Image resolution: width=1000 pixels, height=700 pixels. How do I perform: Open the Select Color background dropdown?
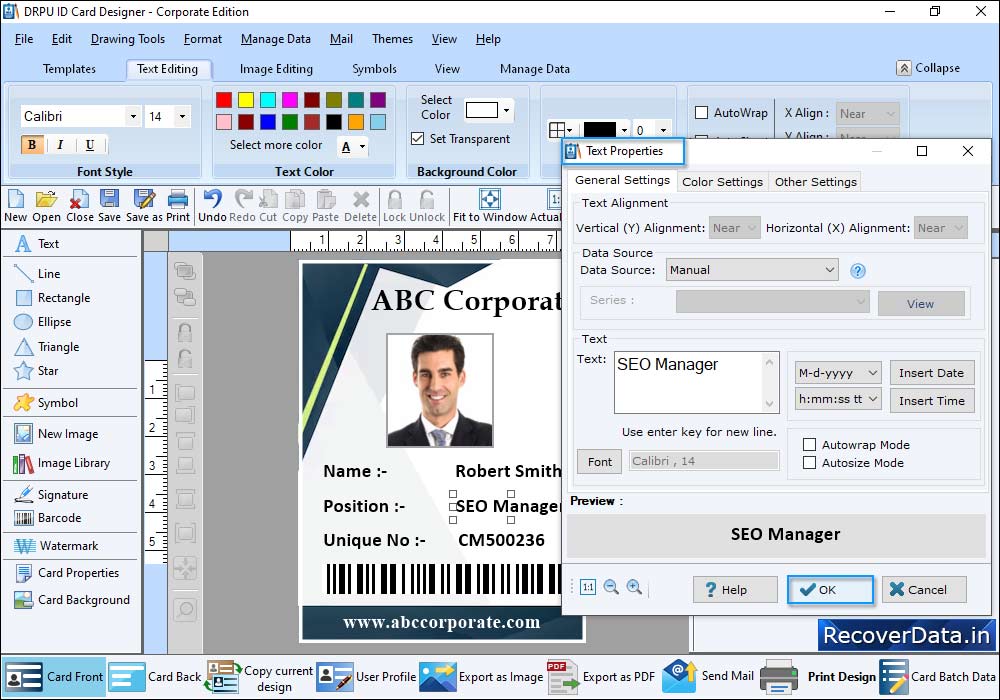coord(506,110)
